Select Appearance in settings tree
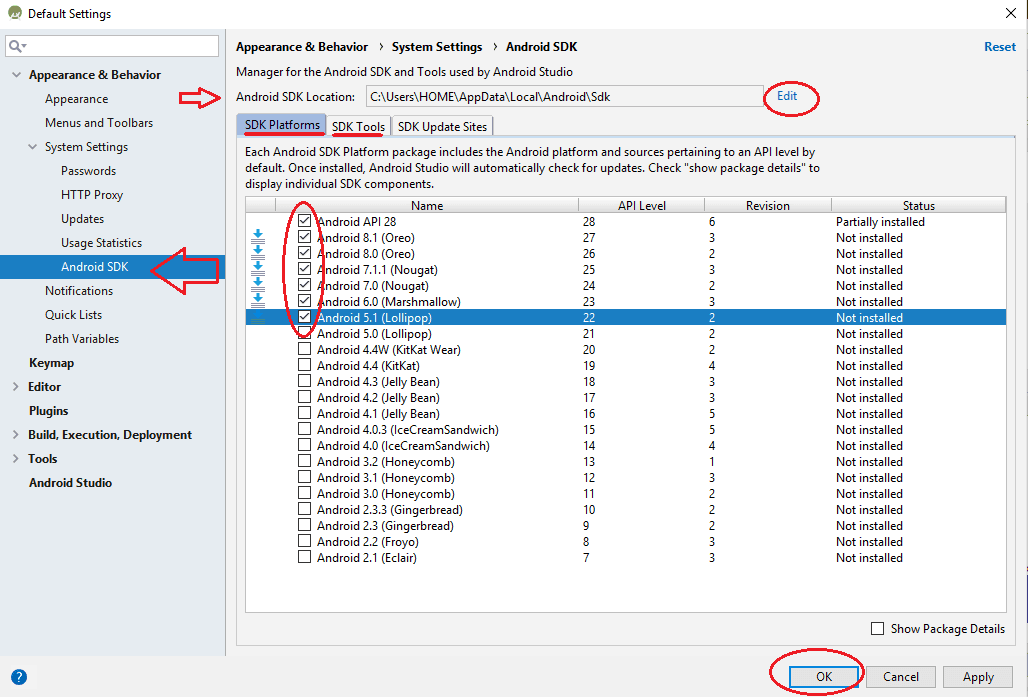This screenshot has width=1028, height=697. pos(77,99)
